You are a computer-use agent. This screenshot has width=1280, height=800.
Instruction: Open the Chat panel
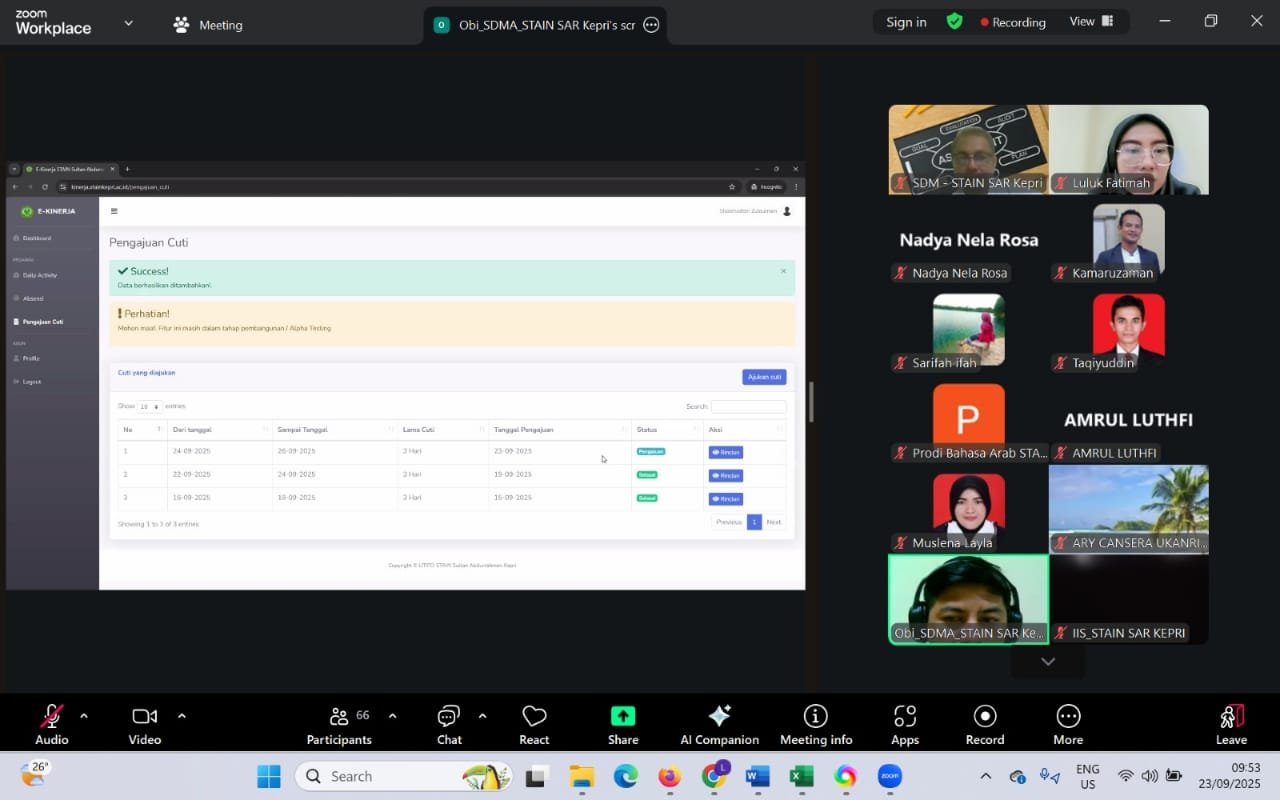pos(449,724)
